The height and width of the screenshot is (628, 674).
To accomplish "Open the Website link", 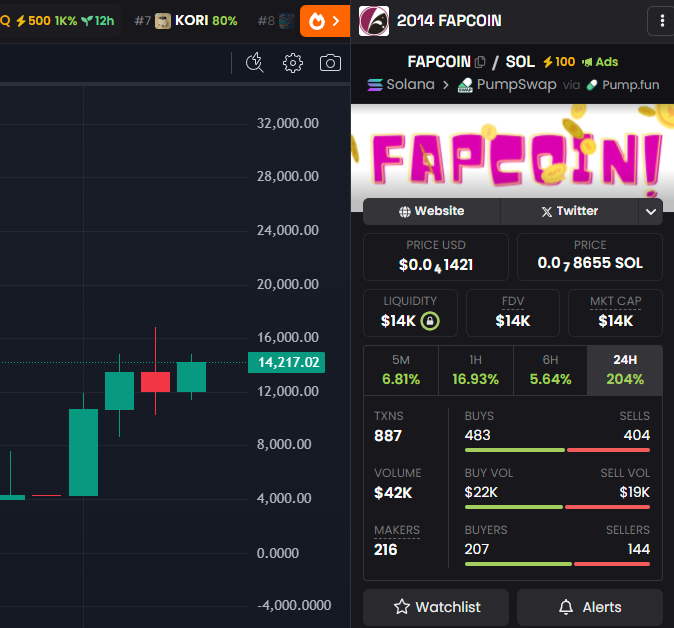I will [432, 211].
